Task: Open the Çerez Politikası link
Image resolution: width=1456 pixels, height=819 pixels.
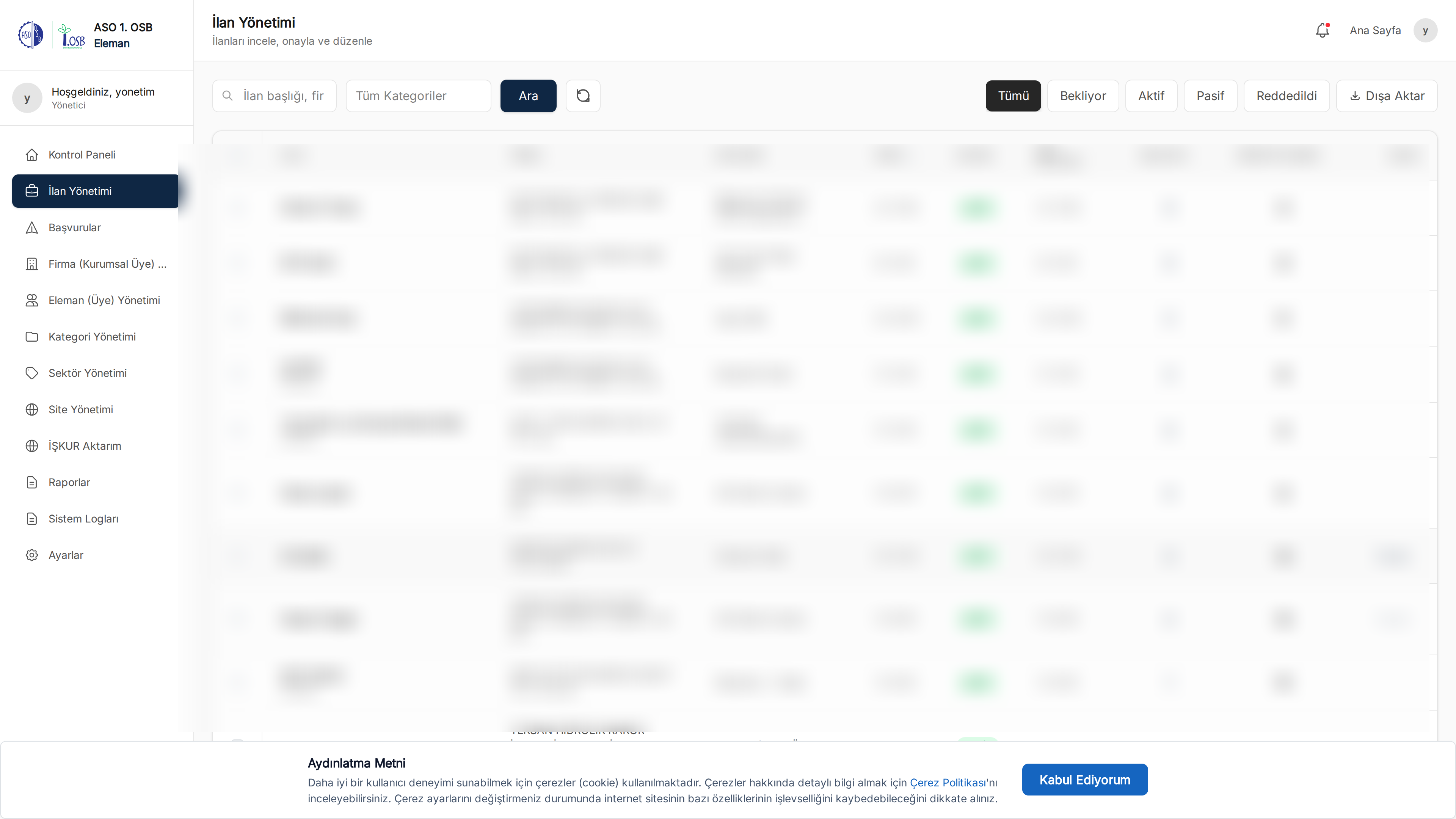Action: pos(947,783)
